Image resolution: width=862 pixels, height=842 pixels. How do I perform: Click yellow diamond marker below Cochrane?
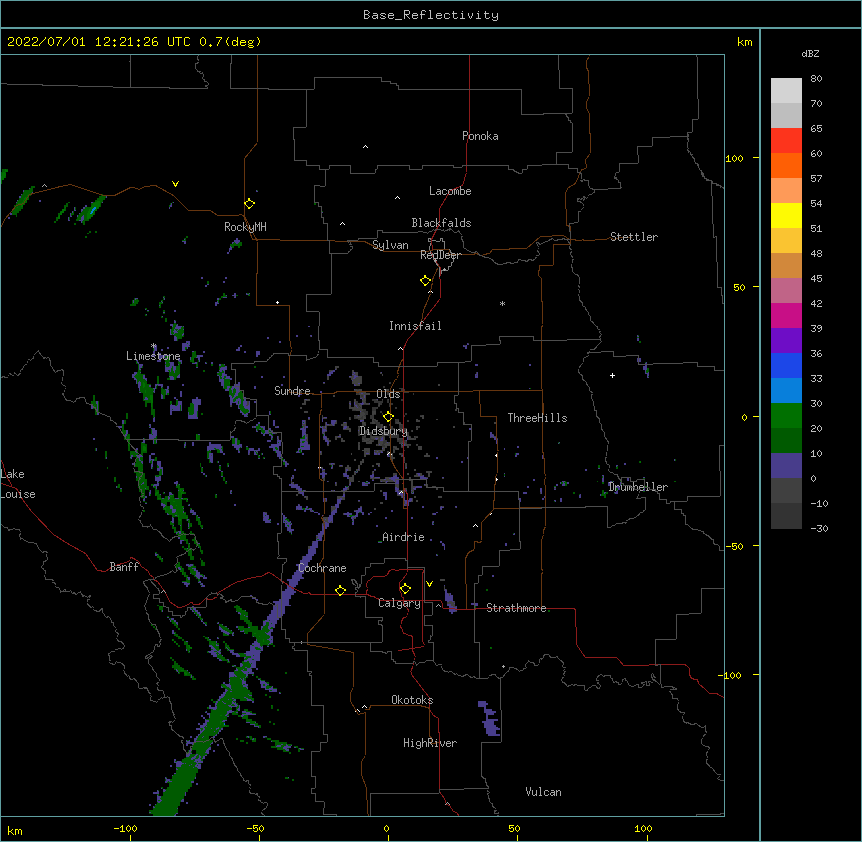(340, 590)
